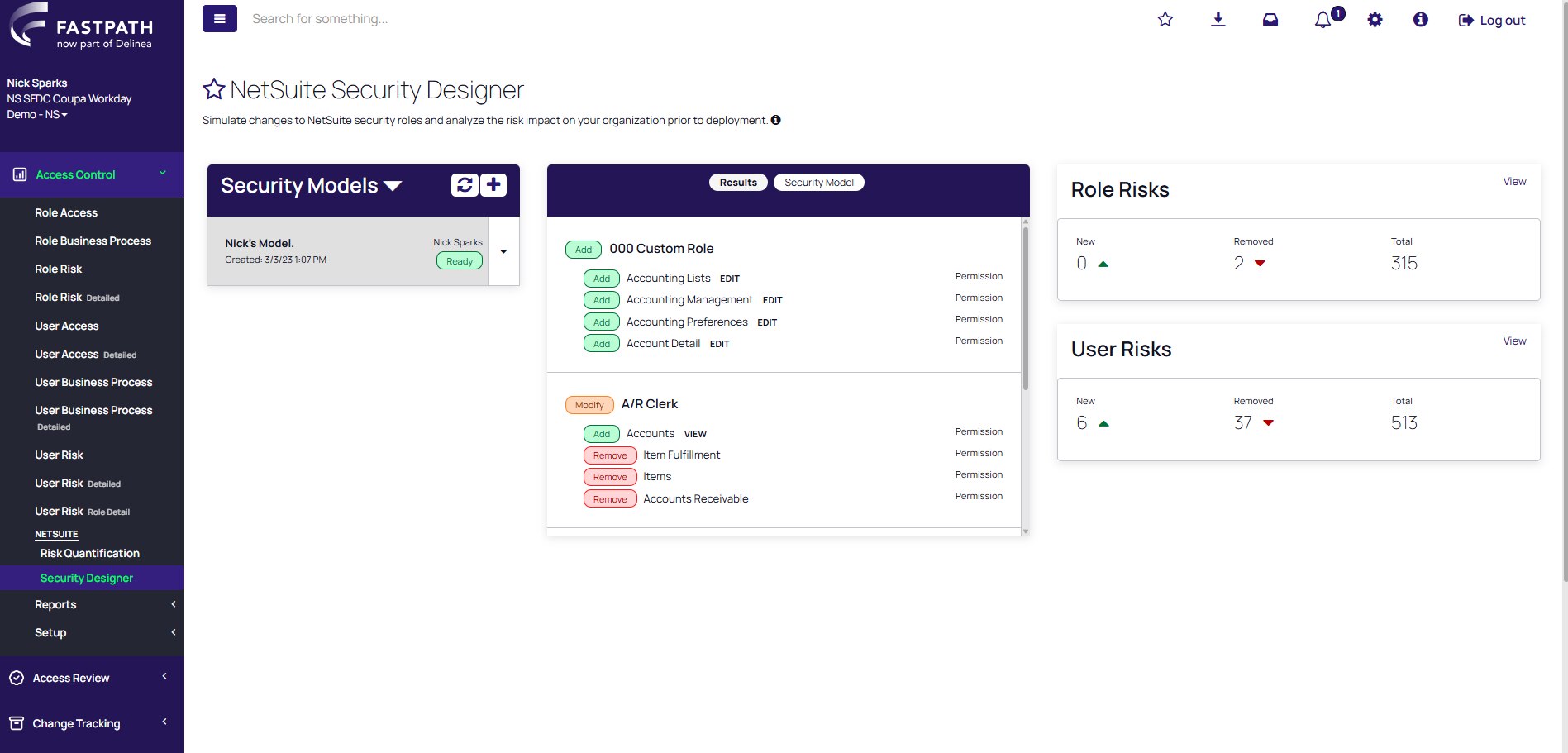
Task: Expand the Change Tracking section
Action: pyautogui.click(x=92, y=723)
